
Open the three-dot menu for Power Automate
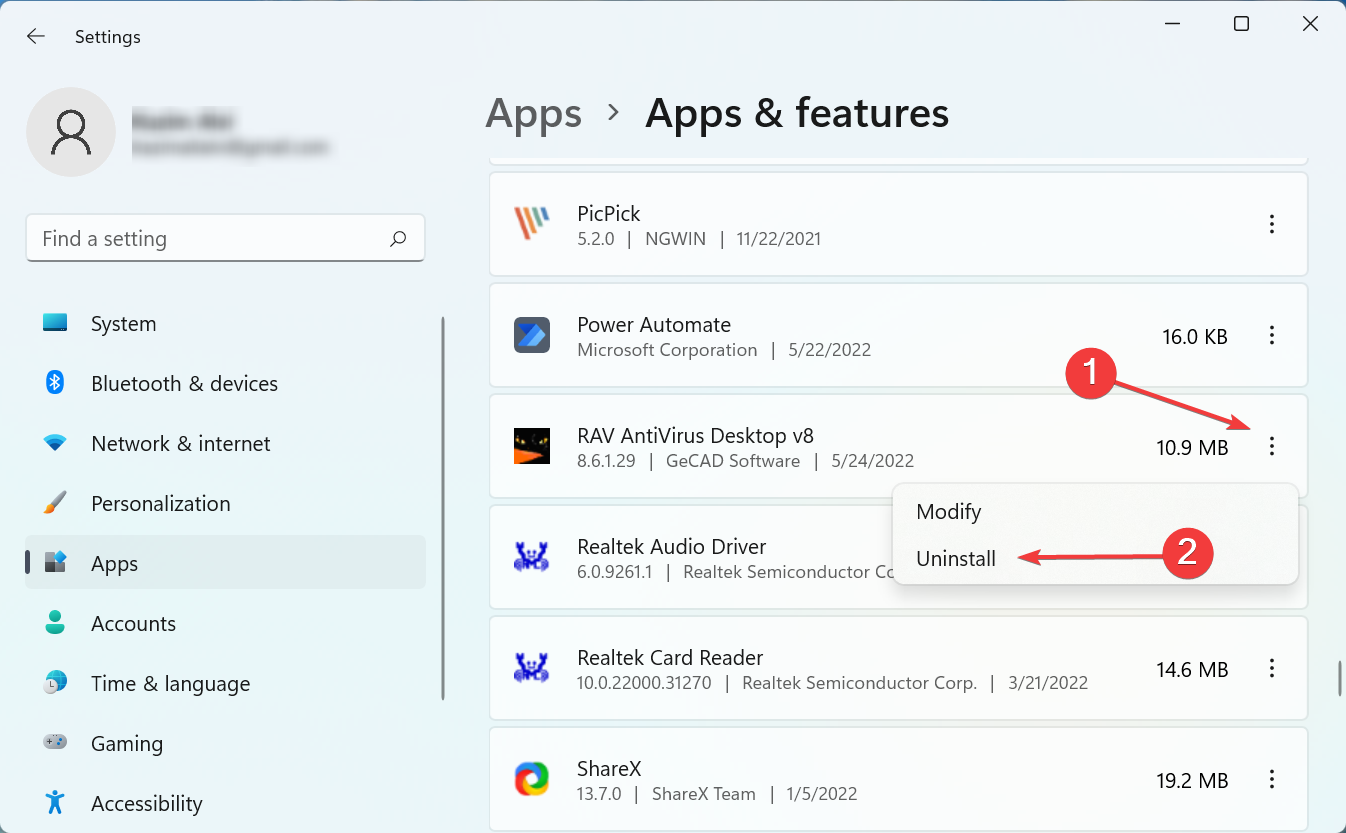[x=1272, y=336]
